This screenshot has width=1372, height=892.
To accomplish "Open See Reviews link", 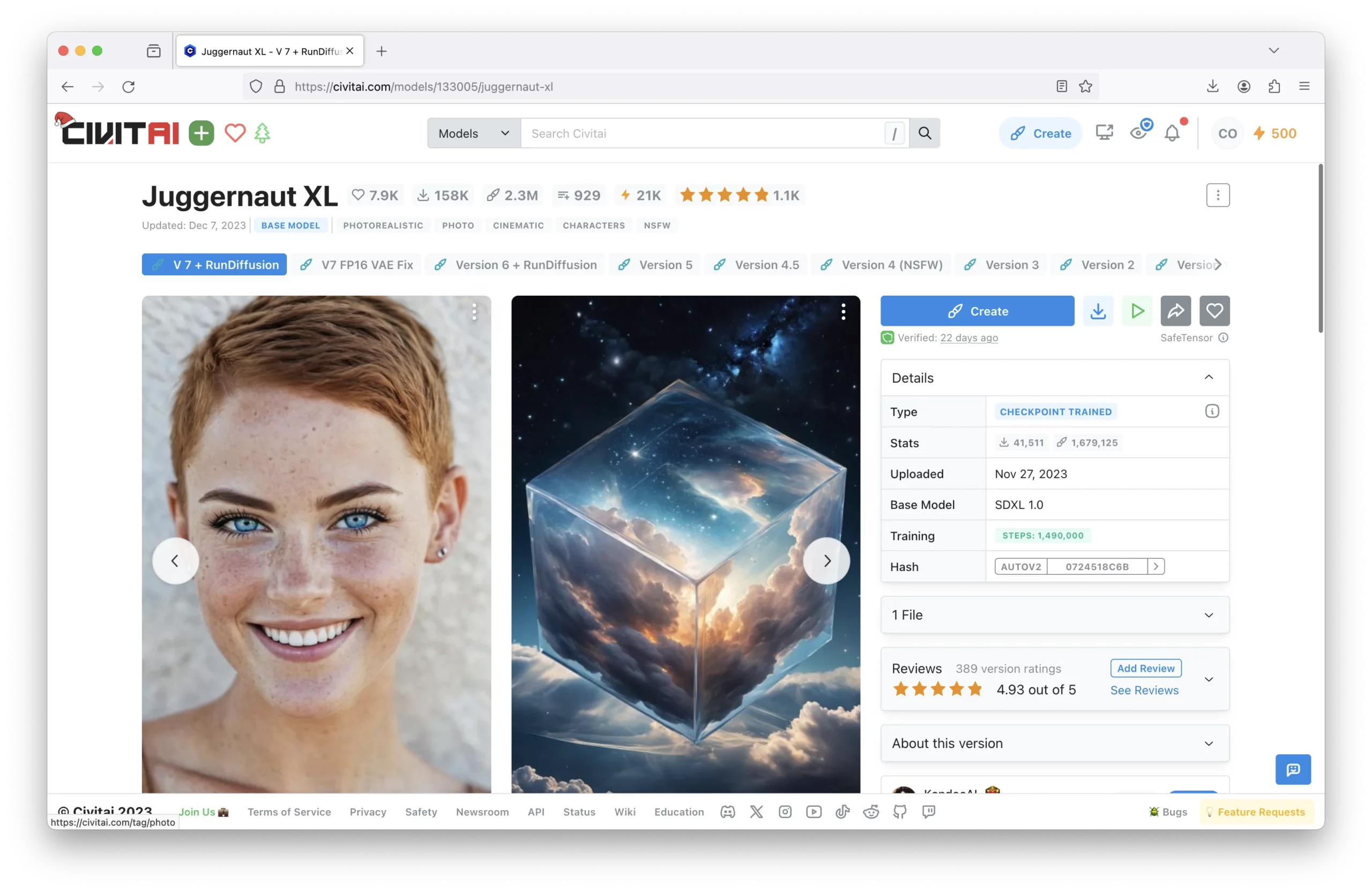I will tap(1144, 691).
